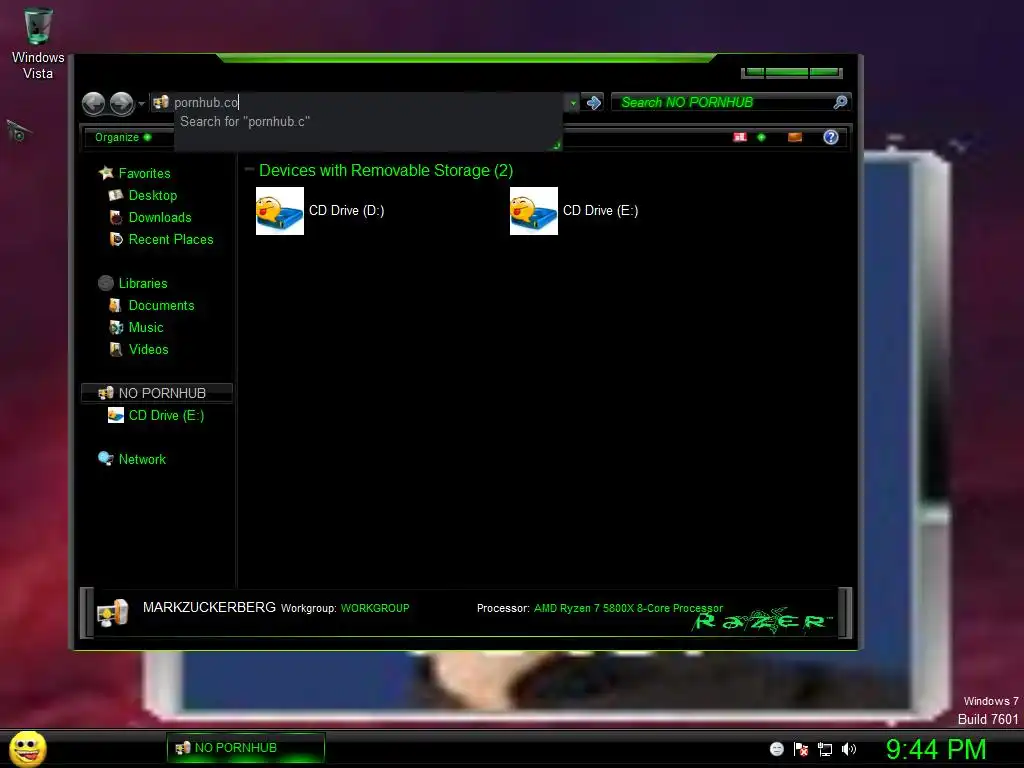The image size is (1024, 768).
Task: Open Favorites in the navigation pane
Action: [x=144, y=173]
